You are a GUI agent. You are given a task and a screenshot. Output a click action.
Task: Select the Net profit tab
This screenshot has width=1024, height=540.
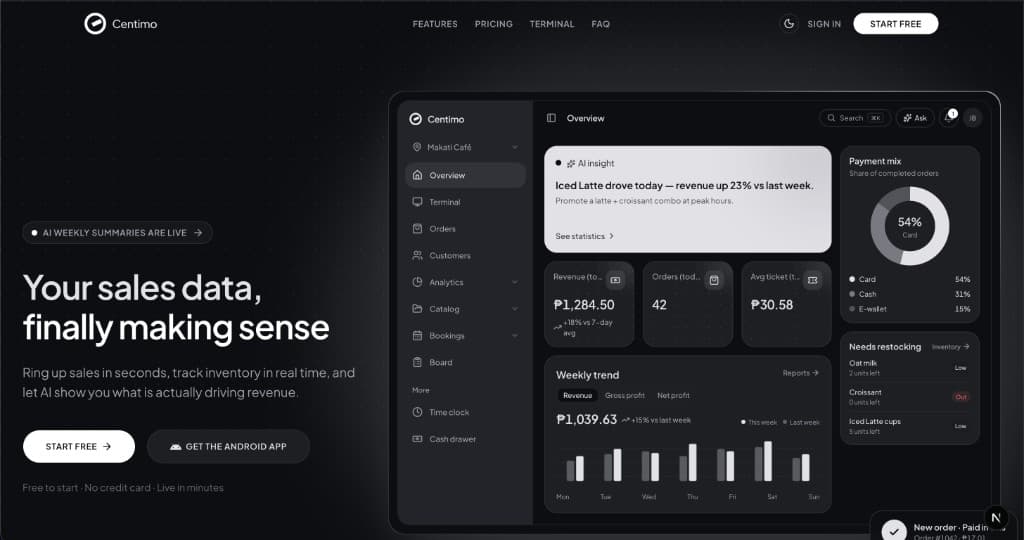(x=673, y=396)
